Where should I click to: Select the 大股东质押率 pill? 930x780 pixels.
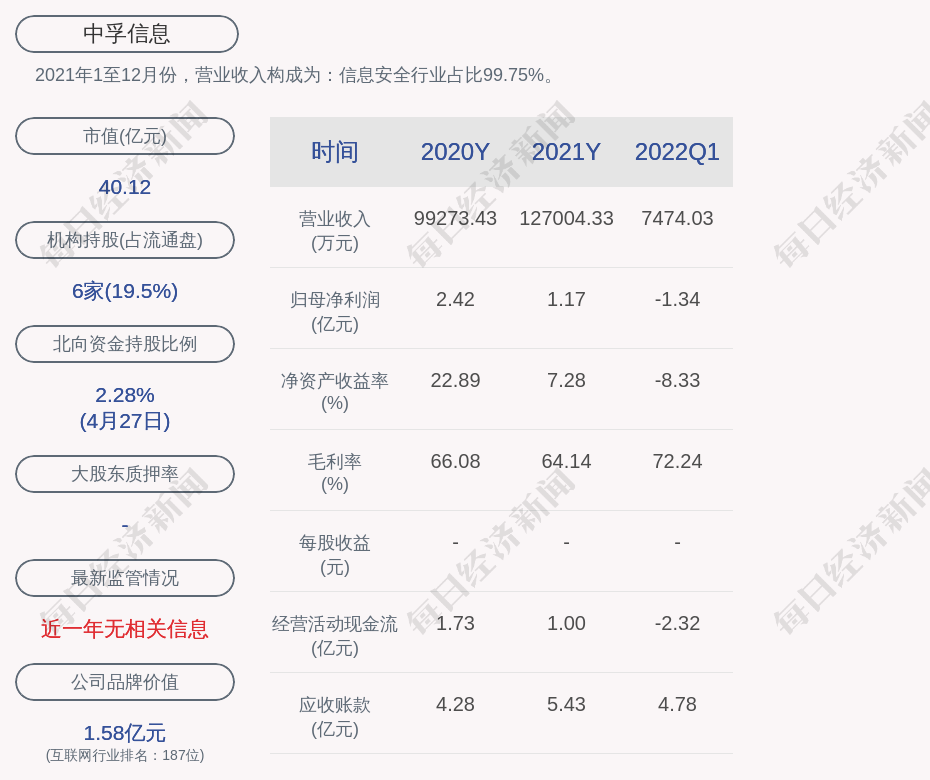pyautogui.click(x=125, y=474)
